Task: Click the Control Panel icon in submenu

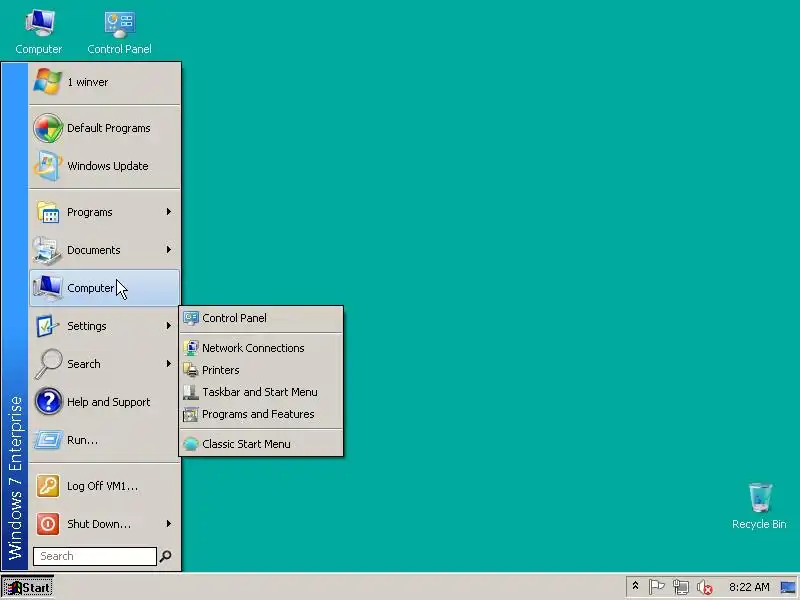Action: click(x=191, y=318)
